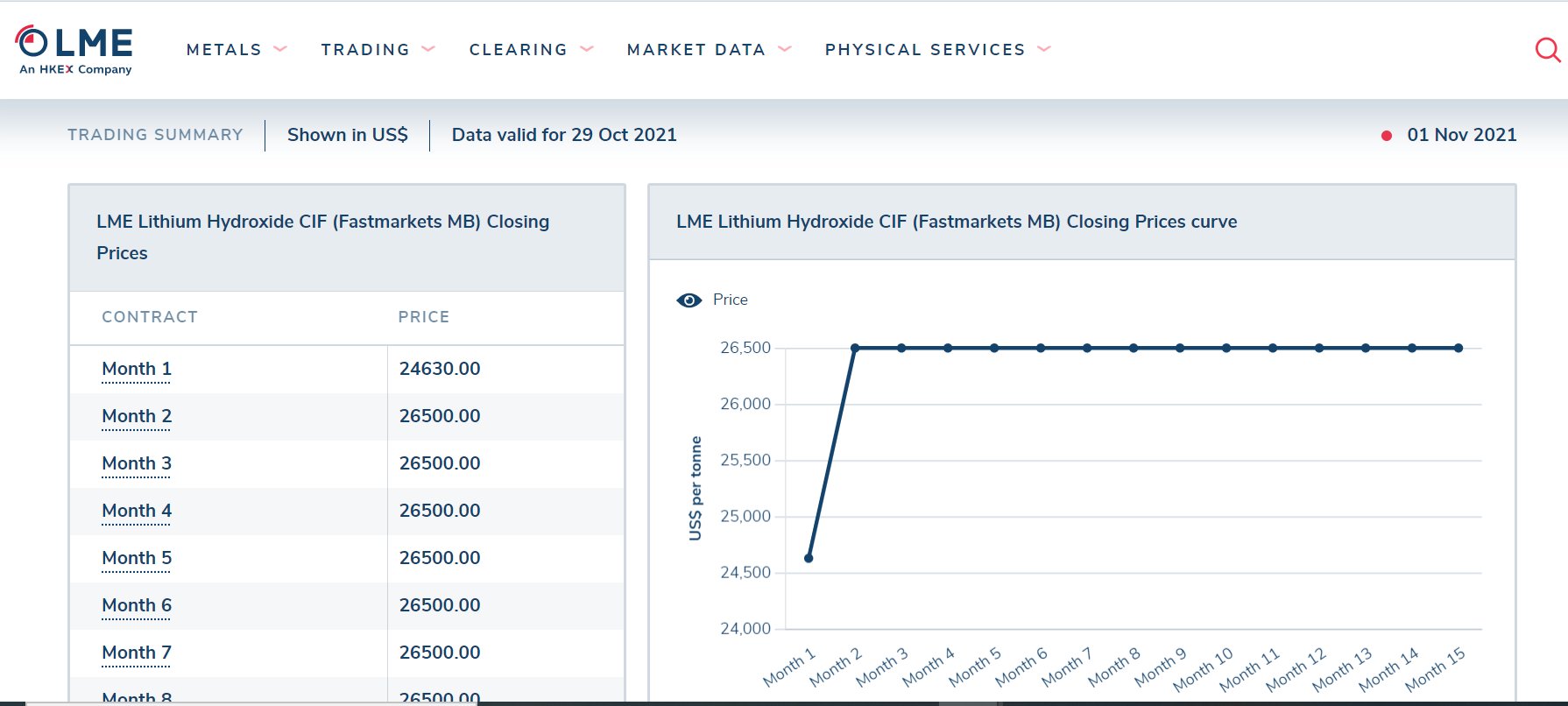Click the Month 2 price 26500.00
The image size is (1568, 706).
(440, 416)
